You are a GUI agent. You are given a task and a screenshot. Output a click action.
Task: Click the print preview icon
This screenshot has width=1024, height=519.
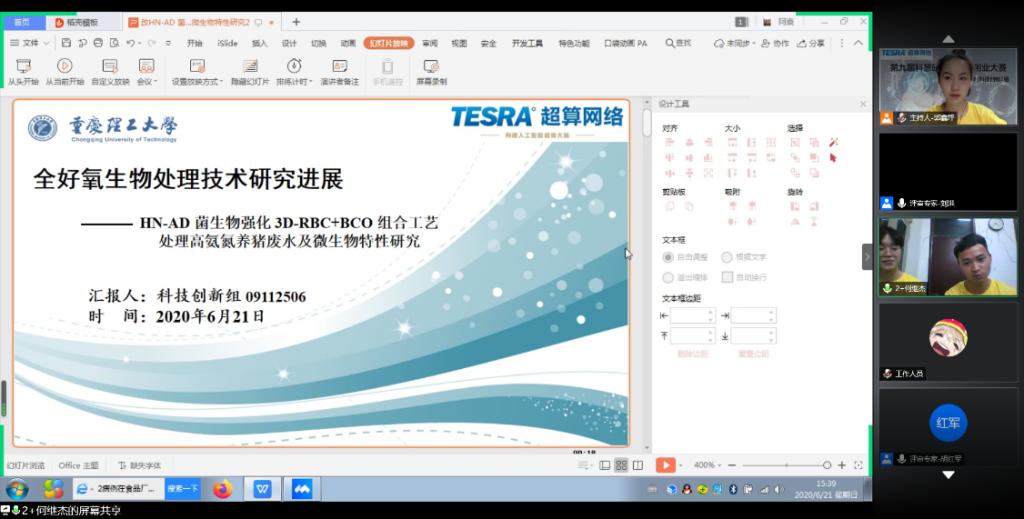(114, 43)
